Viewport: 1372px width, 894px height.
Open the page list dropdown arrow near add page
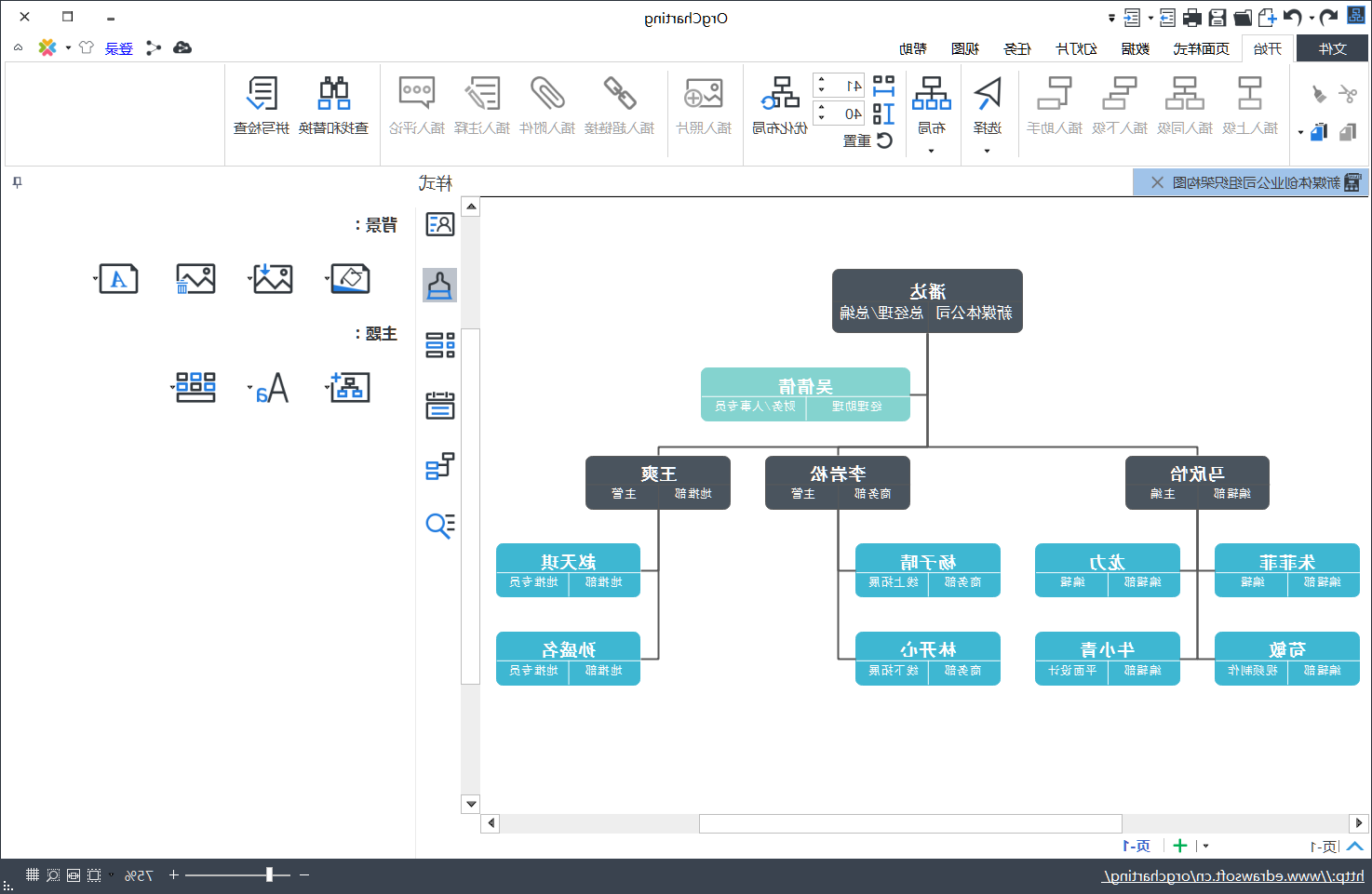pos(1206,846)
